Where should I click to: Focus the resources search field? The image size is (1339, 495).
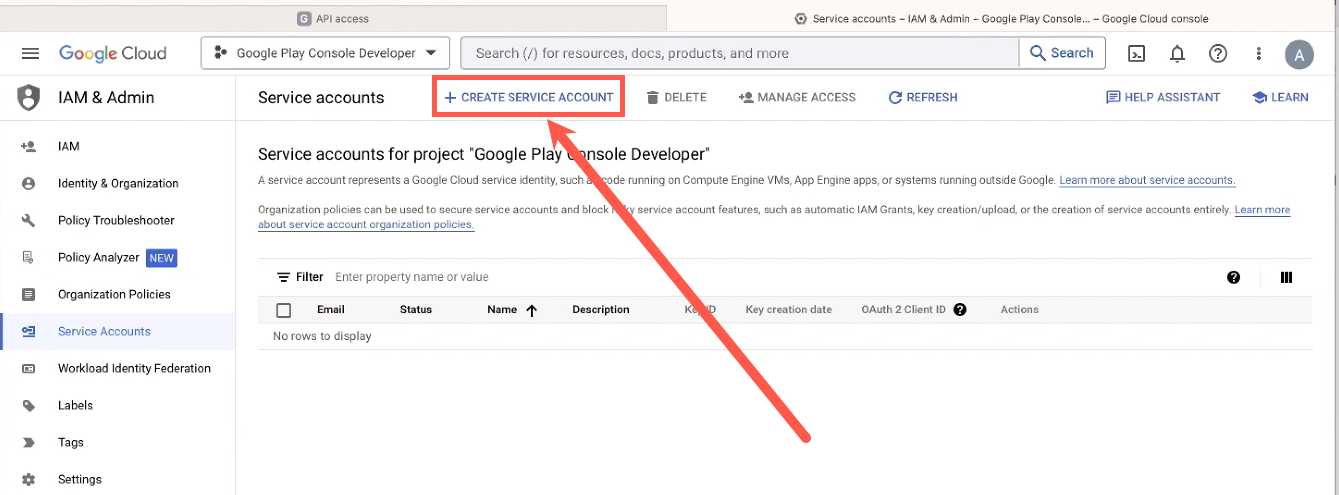tap(740, 53)
